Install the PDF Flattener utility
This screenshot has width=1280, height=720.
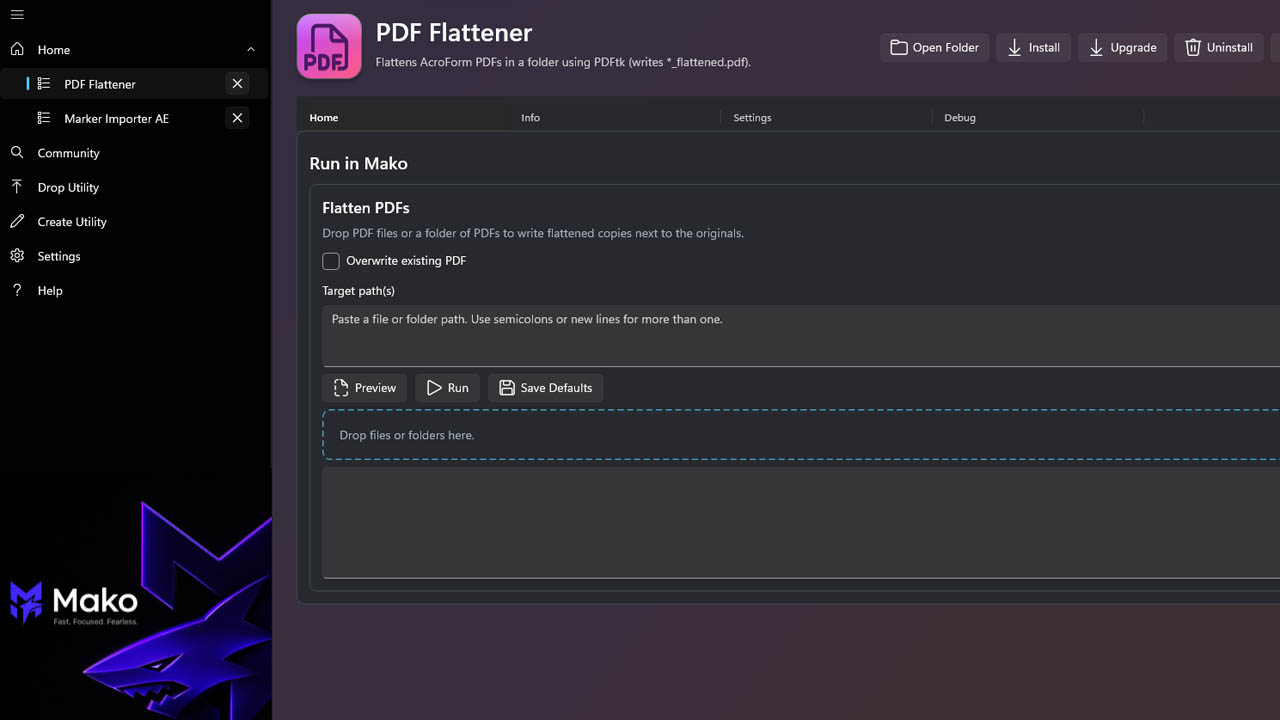[1034, 47]
